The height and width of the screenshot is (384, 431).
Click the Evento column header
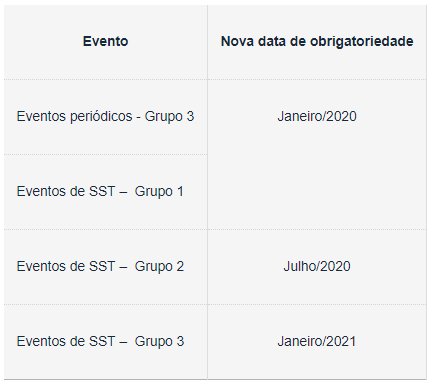tap(105, 42)
